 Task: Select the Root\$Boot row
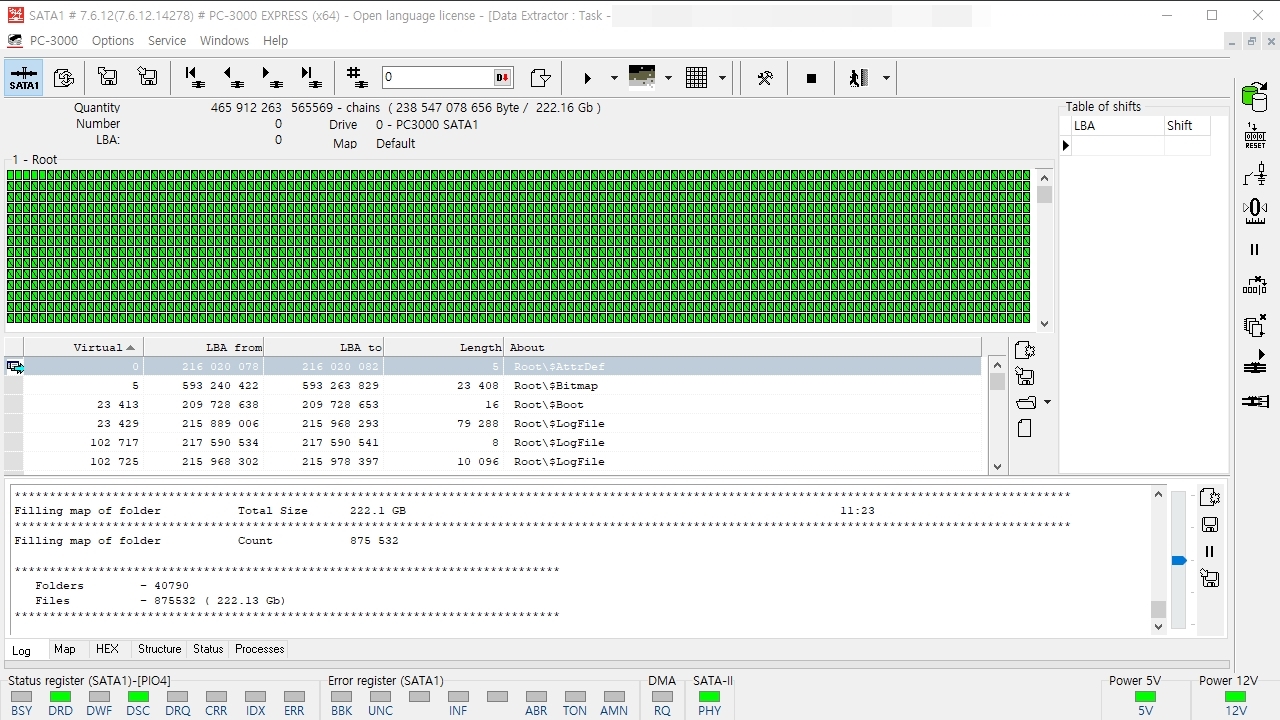(x=493, y=405)
